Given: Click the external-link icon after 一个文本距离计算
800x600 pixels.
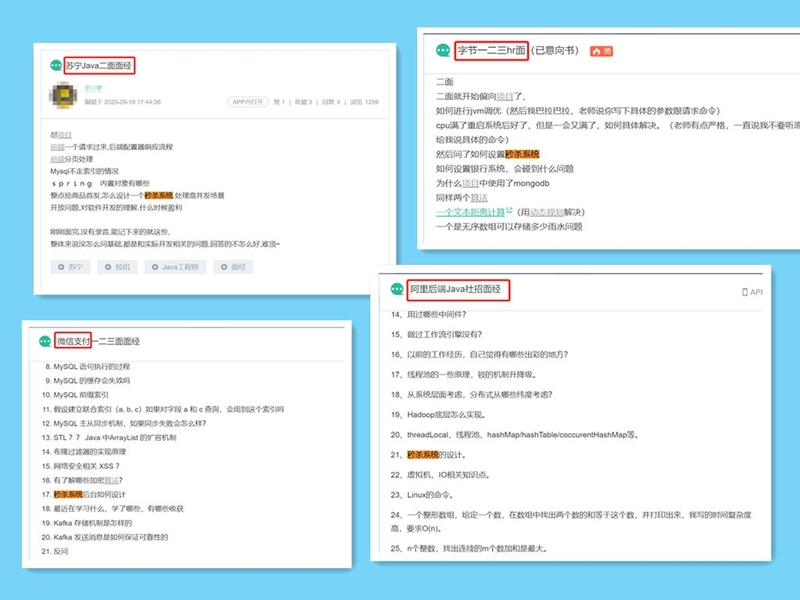Looking at the screenshot, I should (x=509, y=210).
